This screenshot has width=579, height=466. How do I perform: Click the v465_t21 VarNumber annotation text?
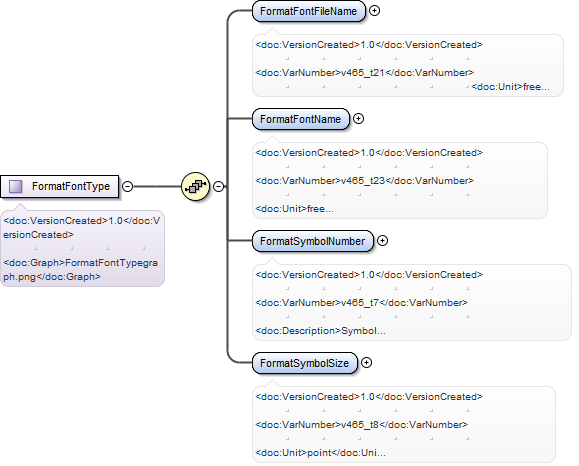[364, 73]
